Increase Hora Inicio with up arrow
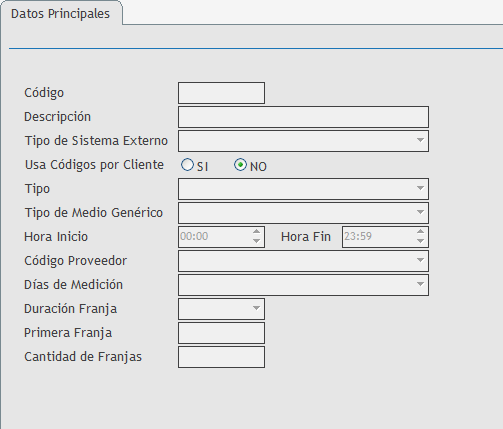This screenshot has height=429, width=503. (x=256, y=232)
